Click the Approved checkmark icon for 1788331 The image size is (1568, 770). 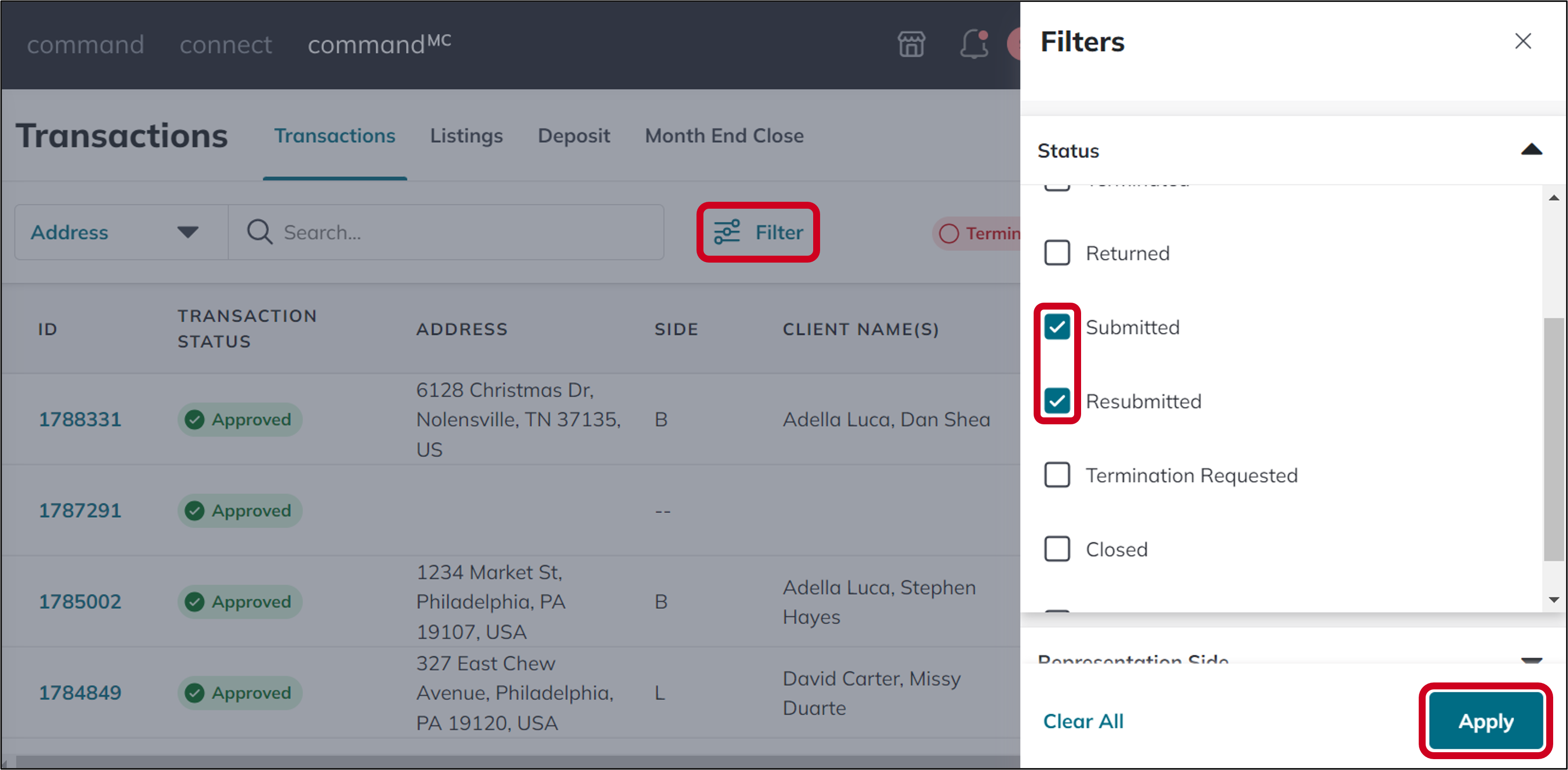tap(195, 420)
